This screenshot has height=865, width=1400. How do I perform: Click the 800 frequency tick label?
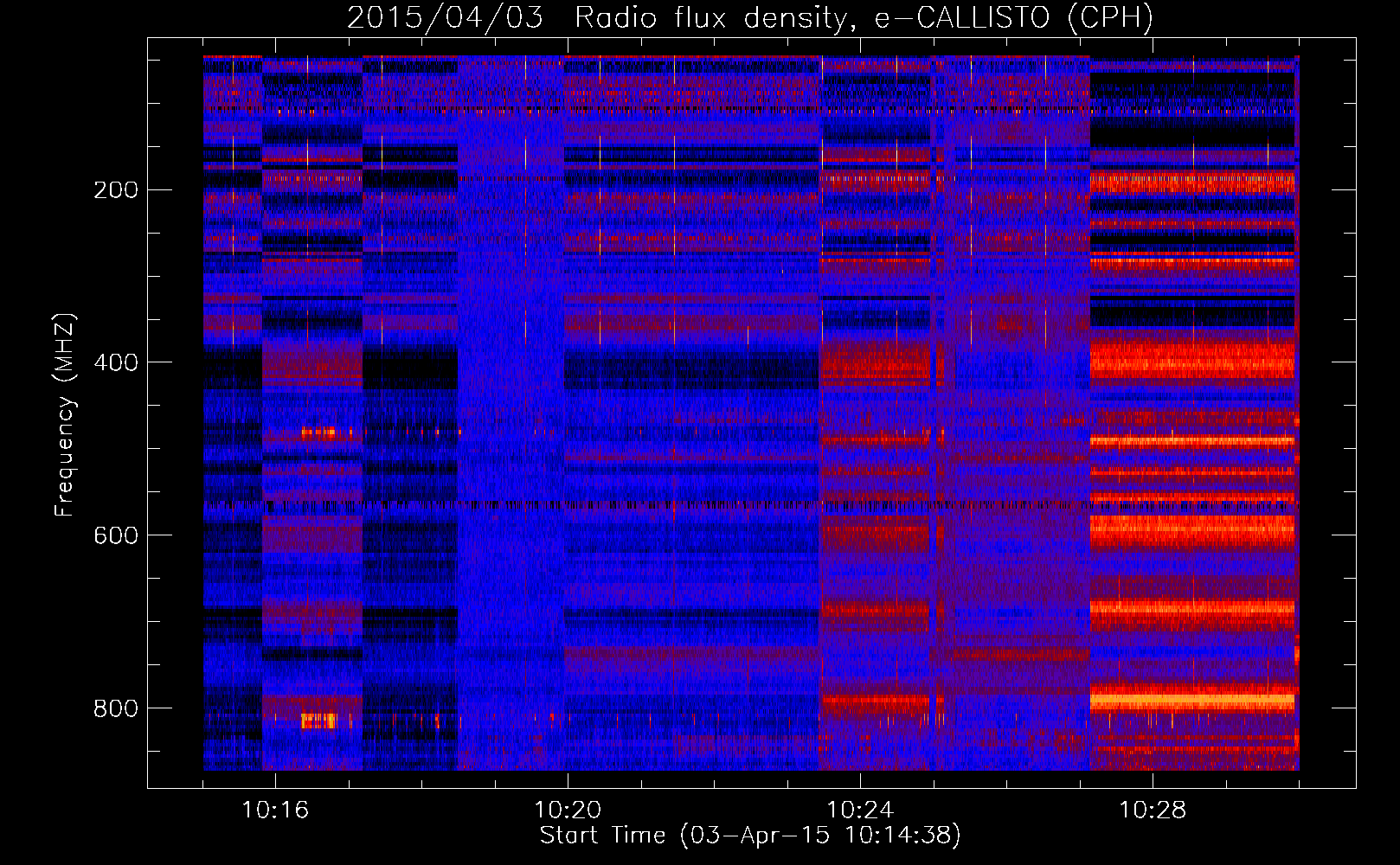tap(116, 708)
